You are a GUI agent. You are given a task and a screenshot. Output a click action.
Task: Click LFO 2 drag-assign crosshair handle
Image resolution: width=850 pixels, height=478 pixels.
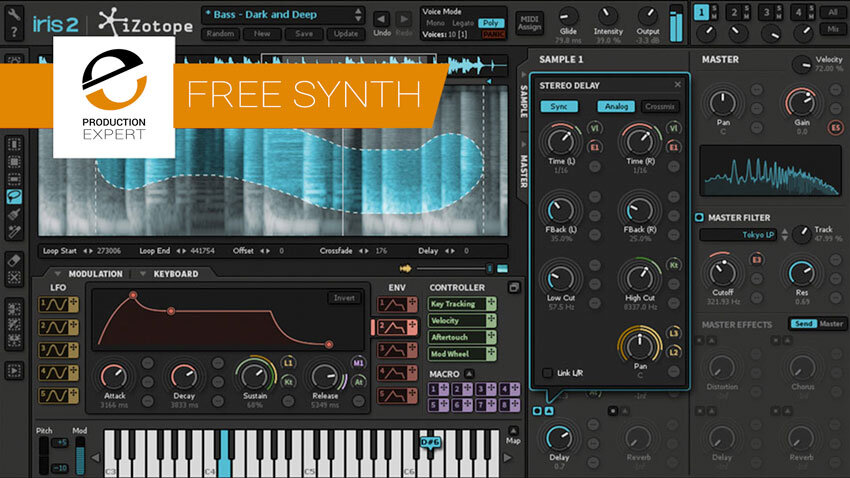tap(73, 327)
